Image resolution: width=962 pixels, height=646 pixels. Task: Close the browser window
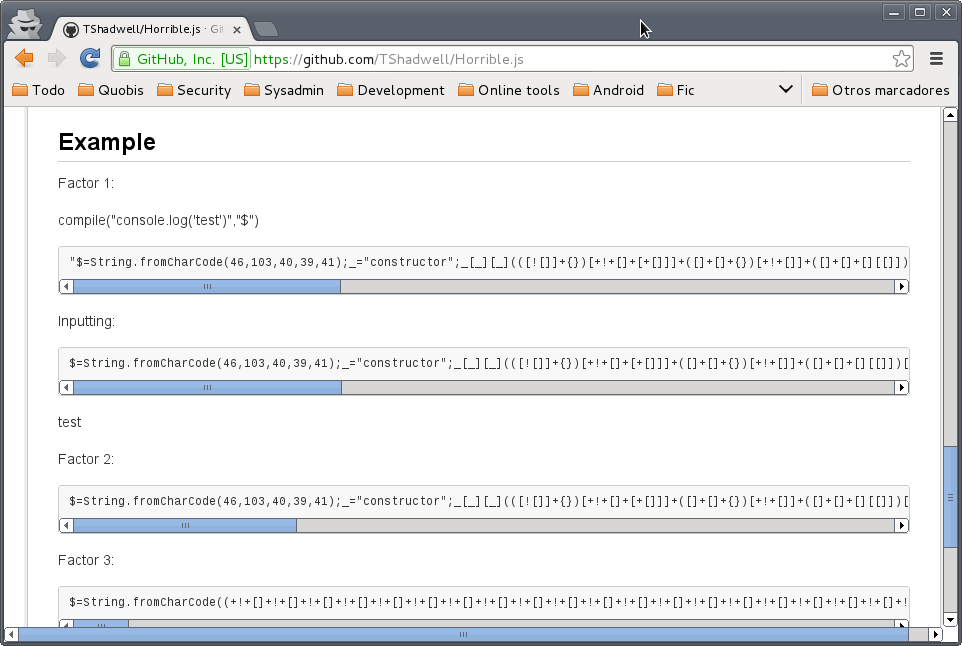[x=947, y=12]
